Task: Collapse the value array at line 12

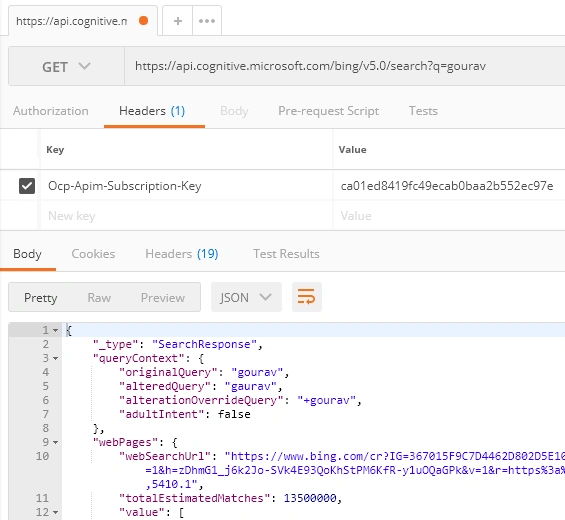Action: point(55,512)
